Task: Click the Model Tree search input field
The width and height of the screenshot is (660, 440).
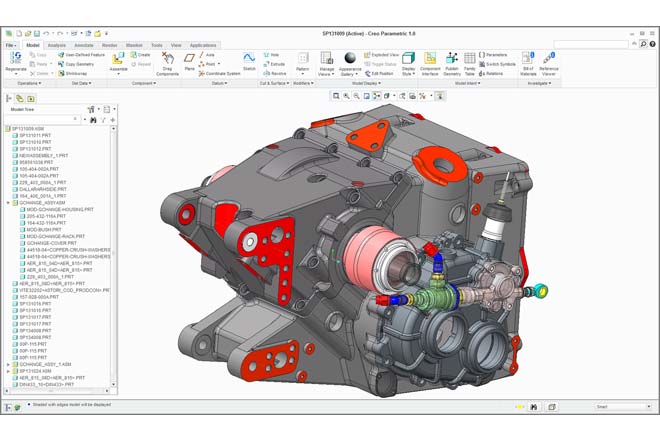Action: (42, 120)
